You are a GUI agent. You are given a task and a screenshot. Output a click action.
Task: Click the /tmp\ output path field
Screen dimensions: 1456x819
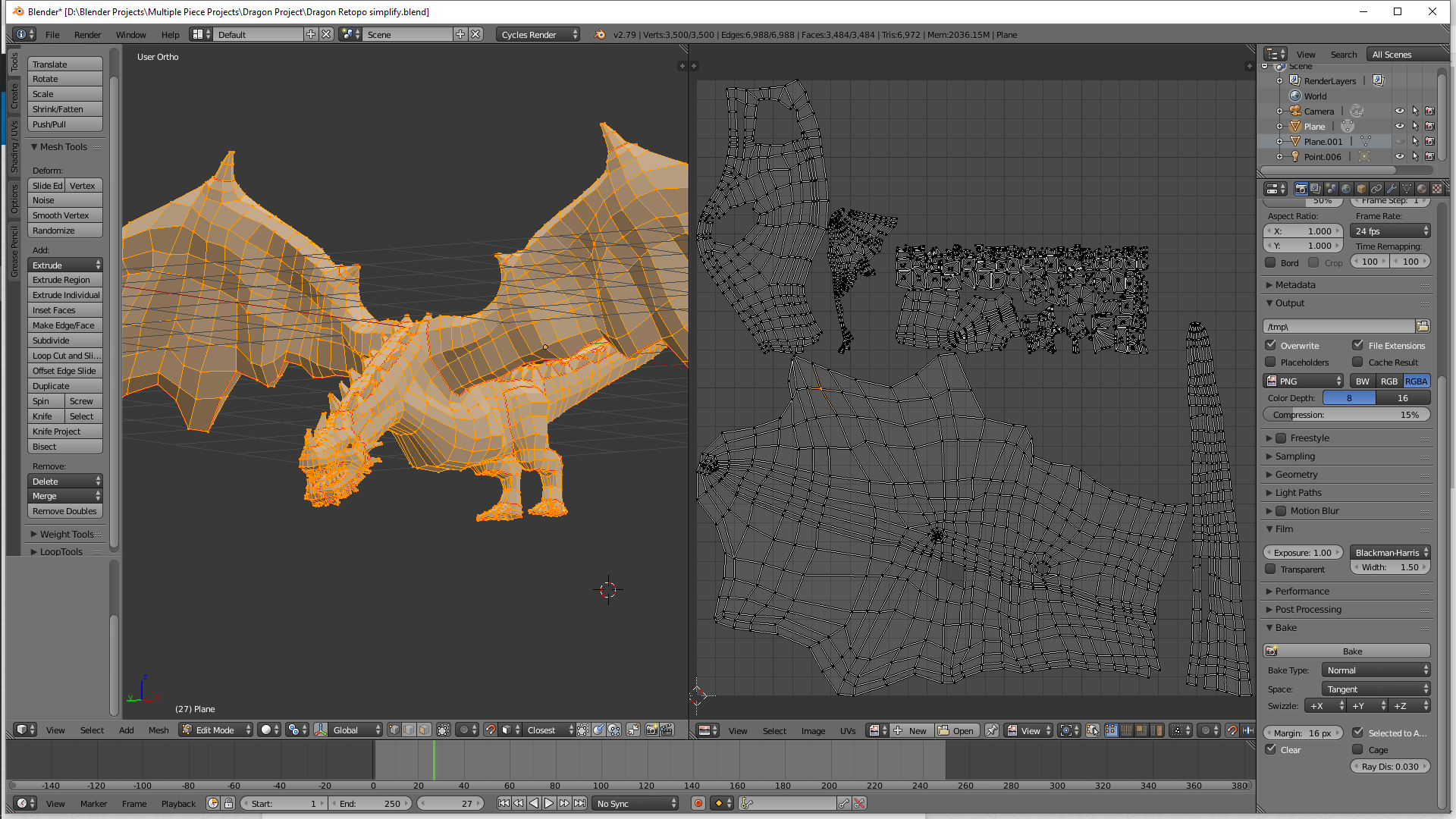(1339, 326)
